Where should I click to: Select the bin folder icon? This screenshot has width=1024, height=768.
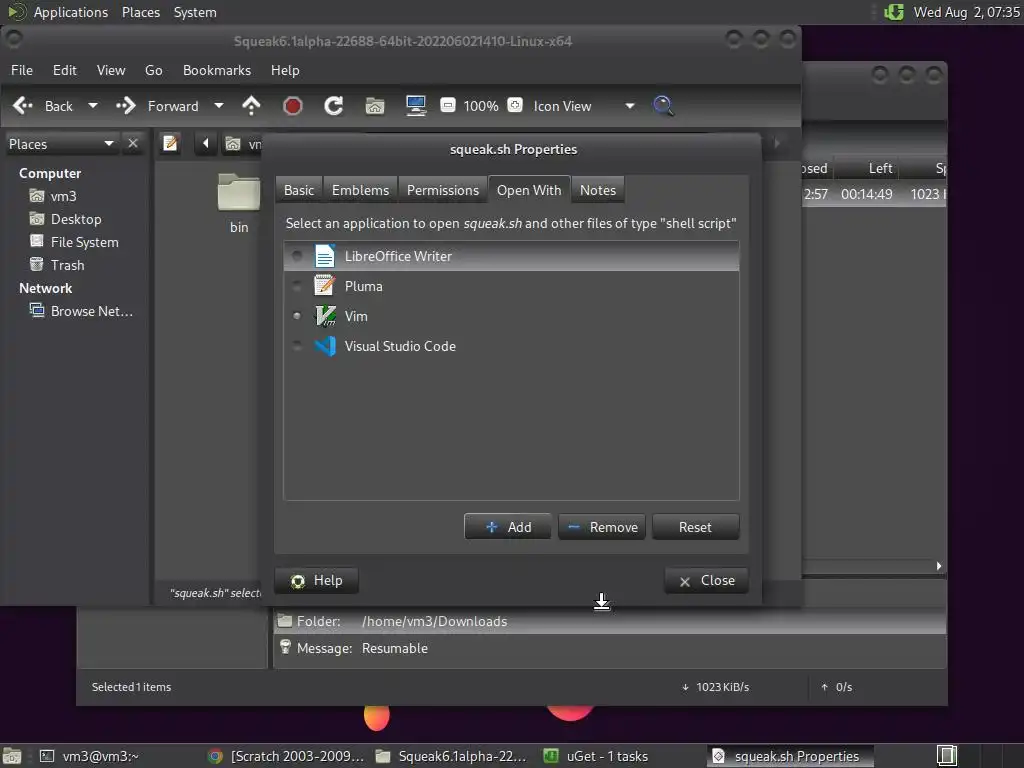[239, 193]
